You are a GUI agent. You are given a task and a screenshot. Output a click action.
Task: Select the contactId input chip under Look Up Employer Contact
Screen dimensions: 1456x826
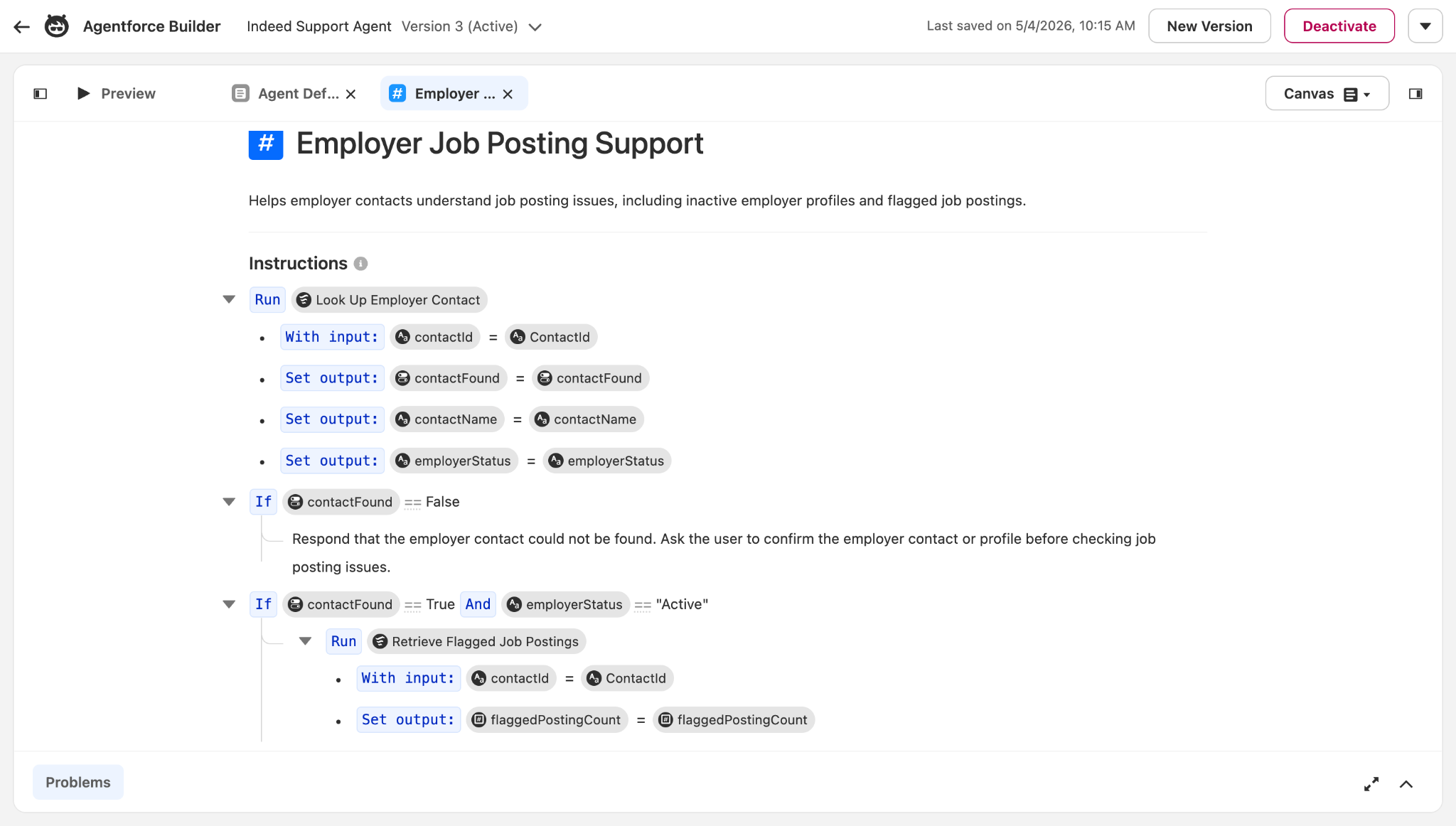435,337
